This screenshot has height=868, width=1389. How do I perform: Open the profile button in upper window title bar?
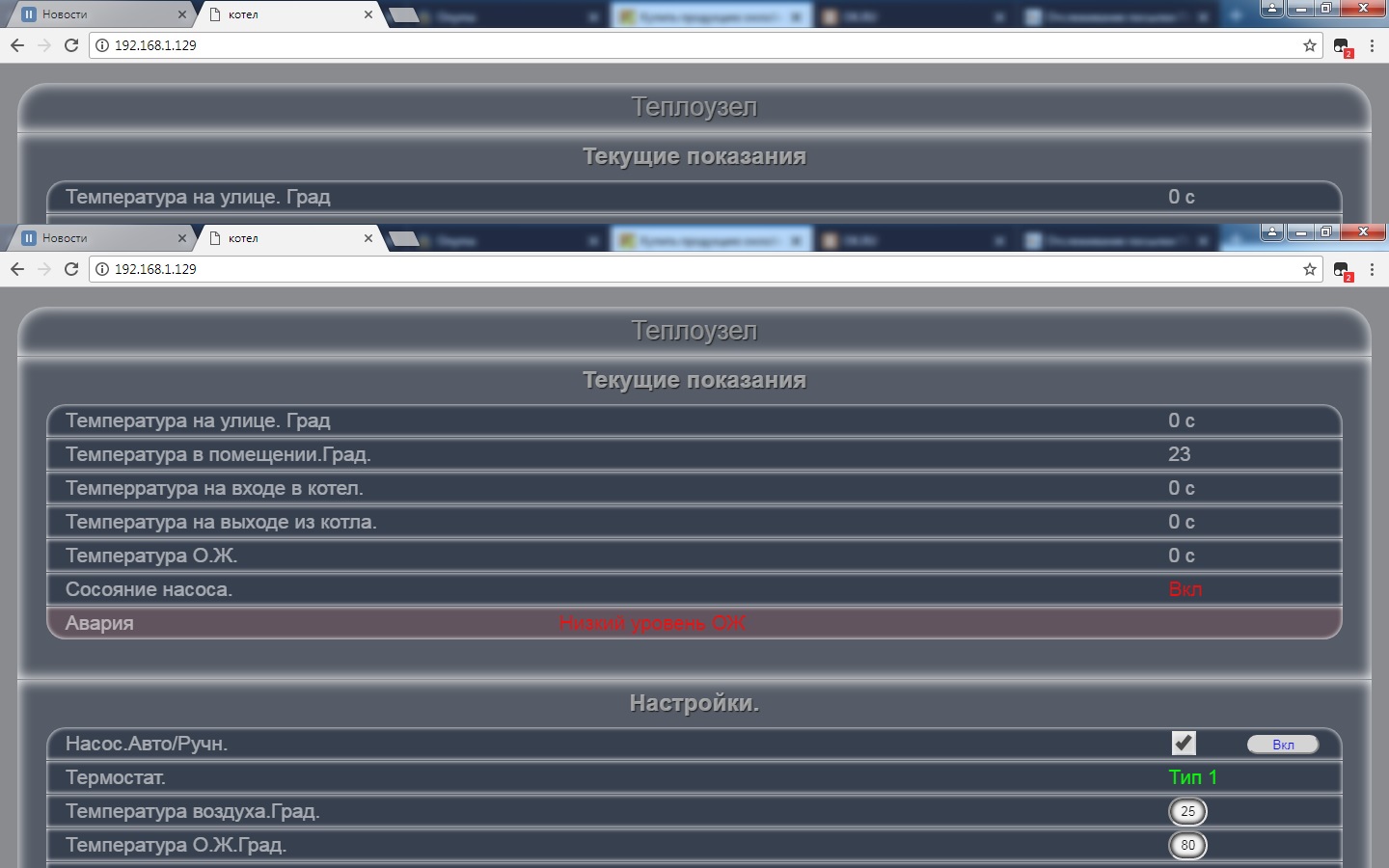tap(1272, 8)
